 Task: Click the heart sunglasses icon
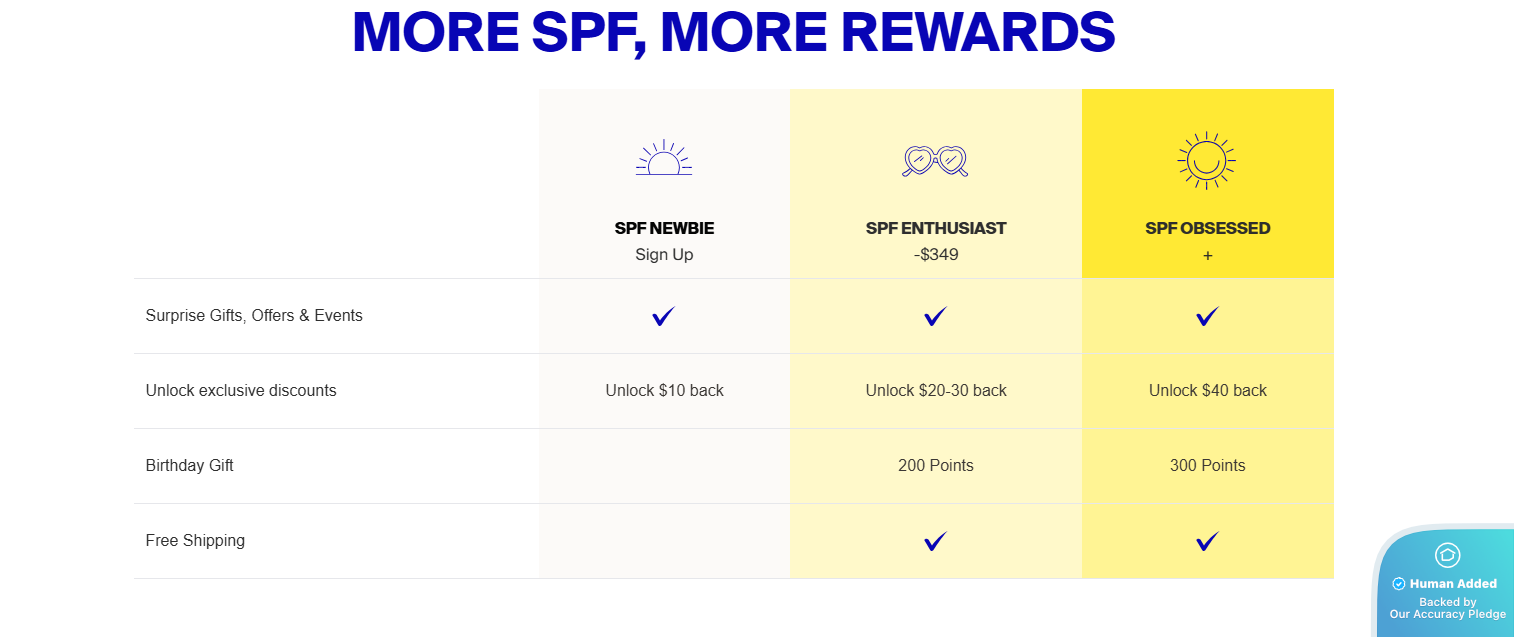(x=935, y=160)
